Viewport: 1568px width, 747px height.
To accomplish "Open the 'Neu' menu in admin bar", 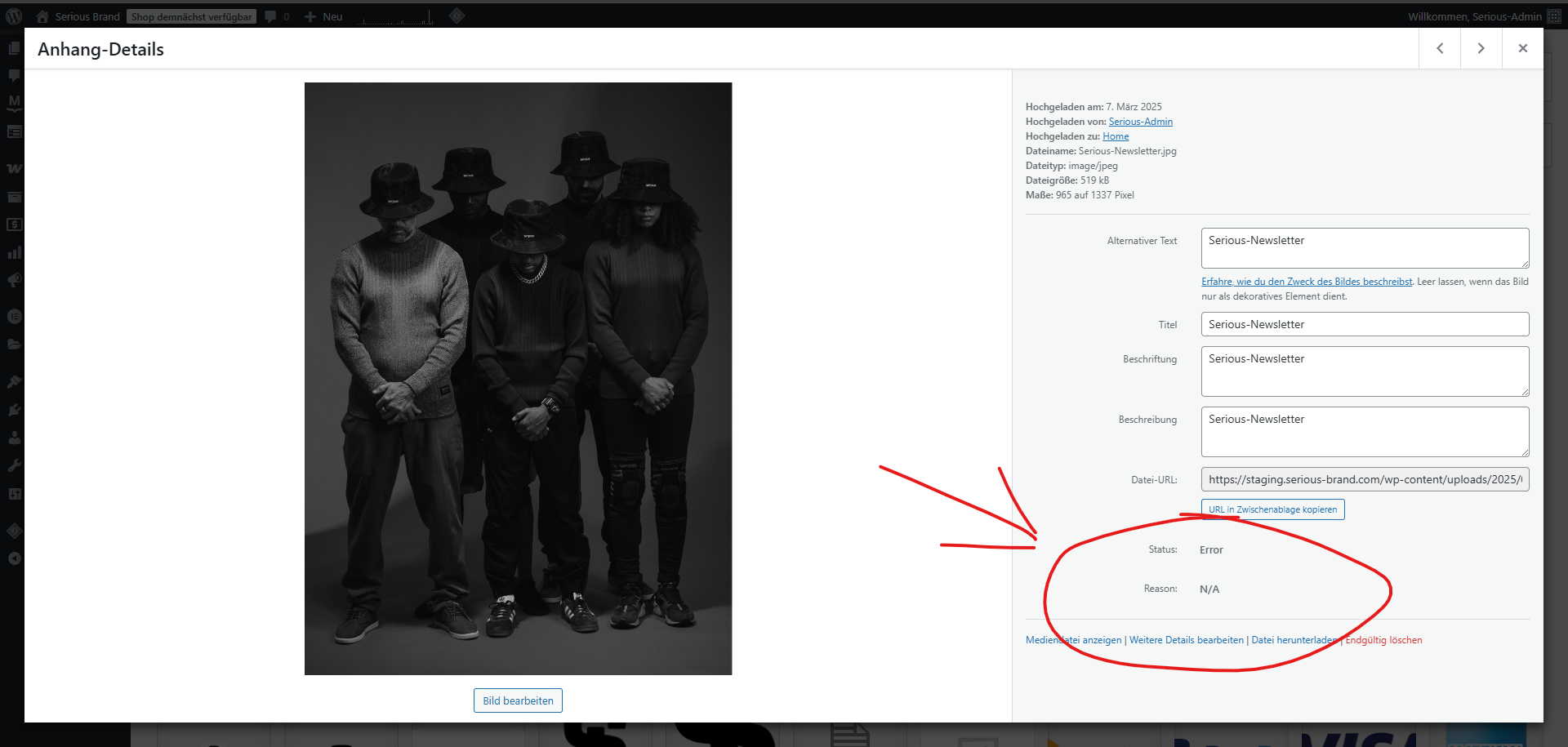I will [324, 16].
